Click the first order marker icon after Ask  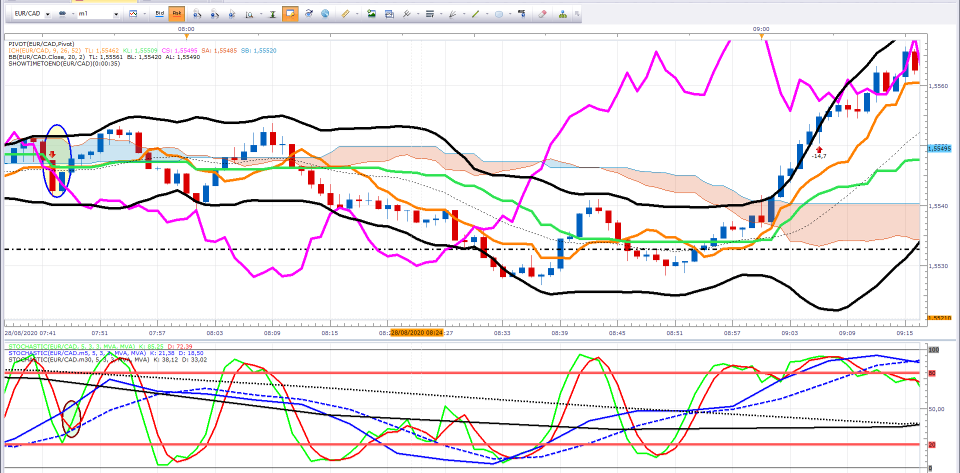(197, 13)
